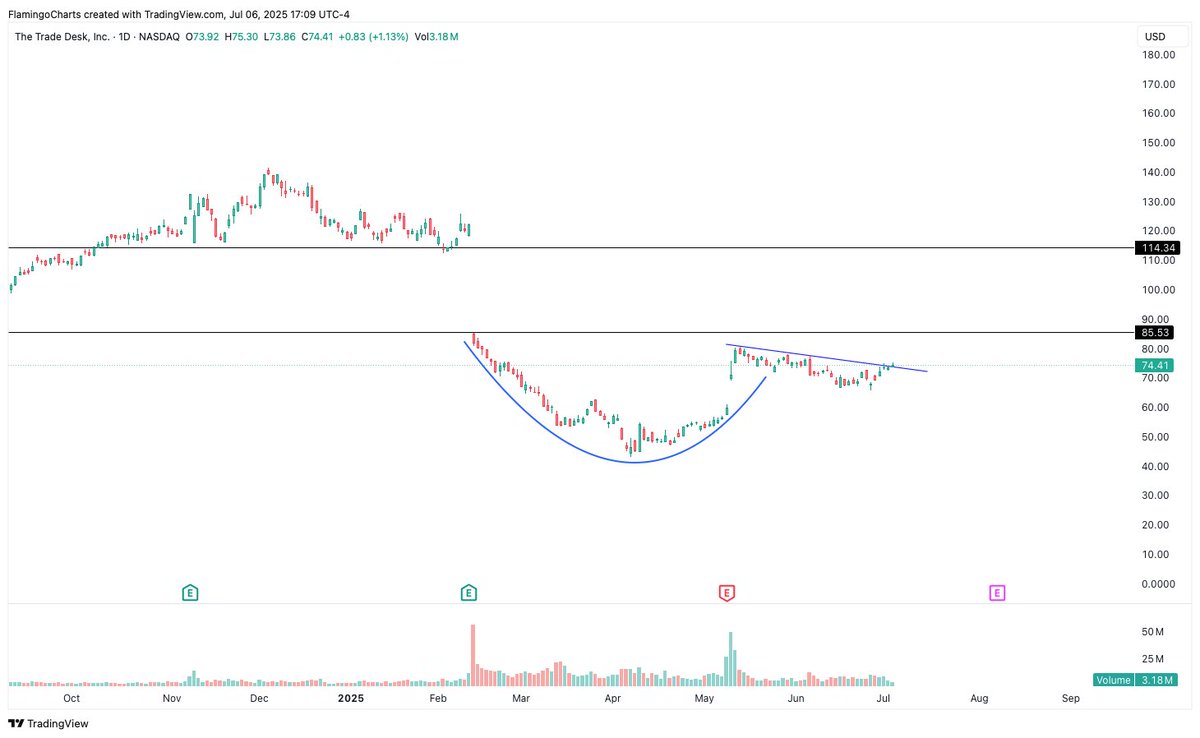Click the Nov label on time axis
Viewport: 1200px width, 738px height.
(172, 698)
